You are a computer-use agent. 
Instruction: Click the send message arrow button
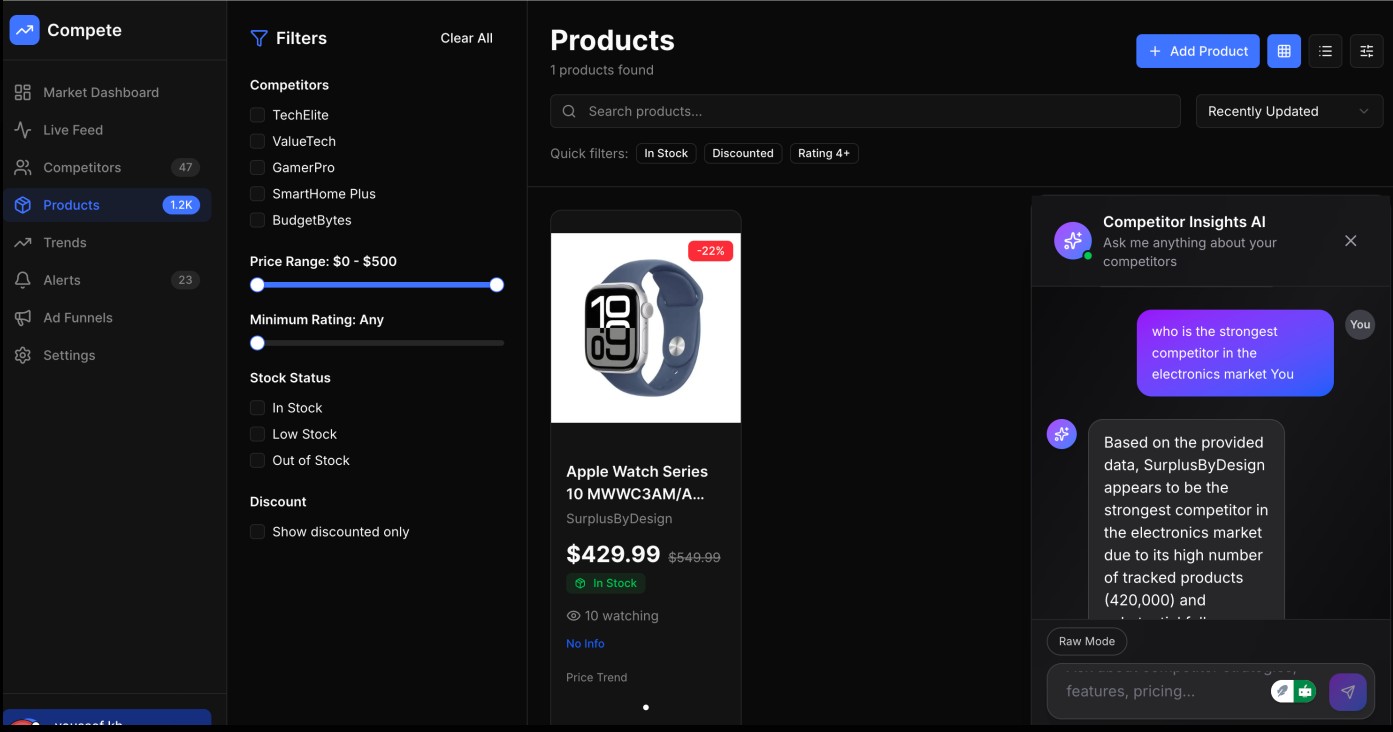(x=1348, y=691)
